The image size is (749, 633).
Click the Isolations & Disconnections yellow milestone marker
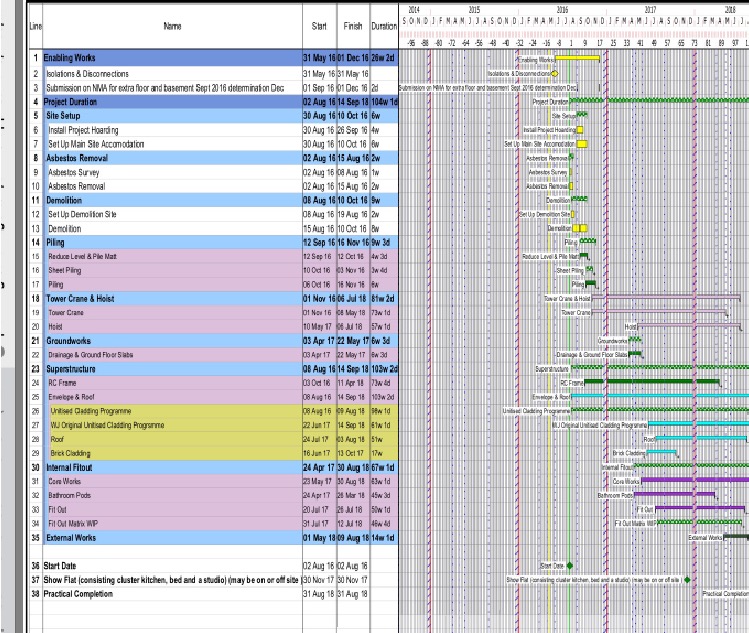(555, 73)
